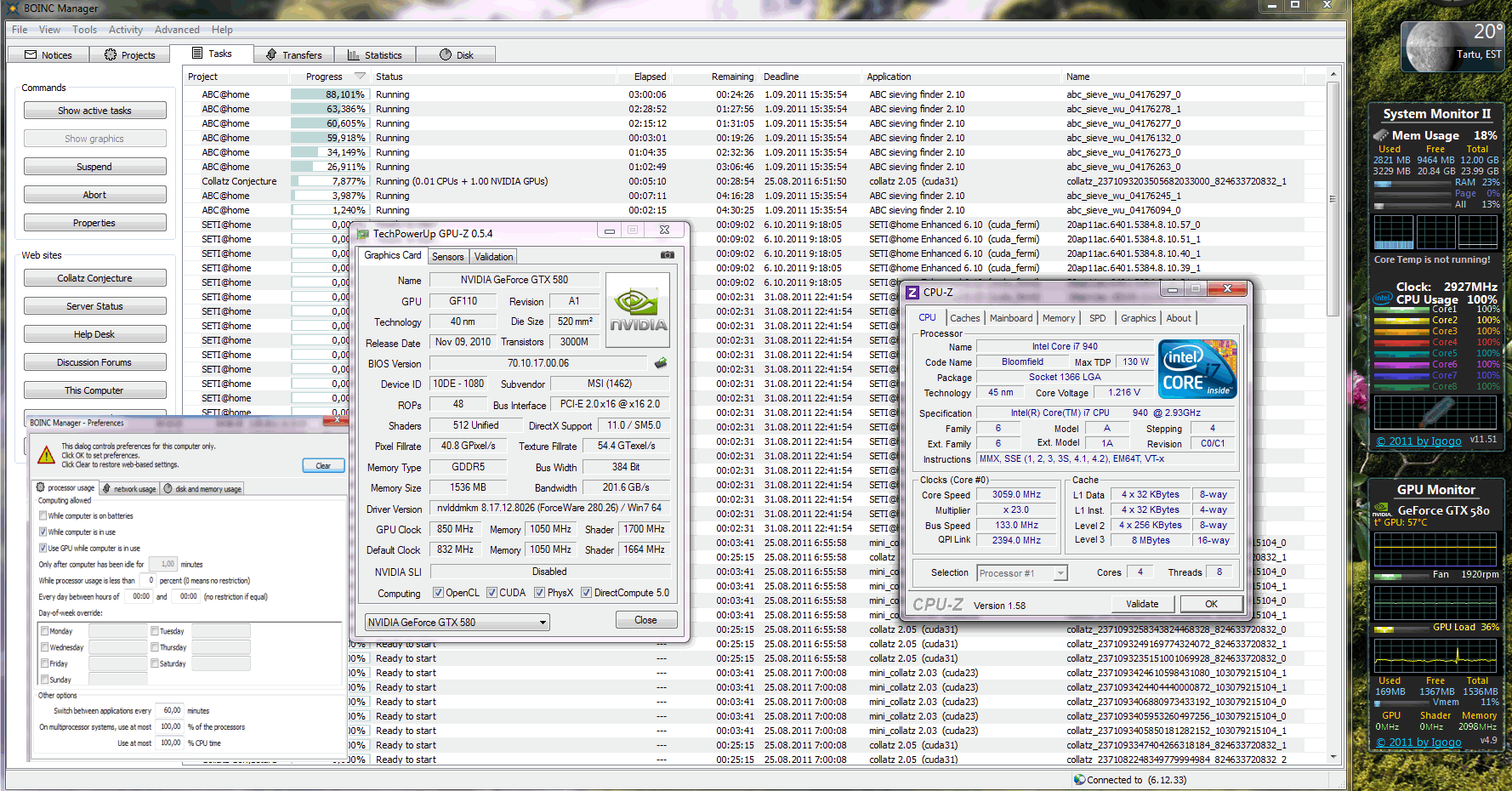Click the Suspend button
Image resolution: width=1512 pixels, height=791 pixels.
(x=94, y=167)
